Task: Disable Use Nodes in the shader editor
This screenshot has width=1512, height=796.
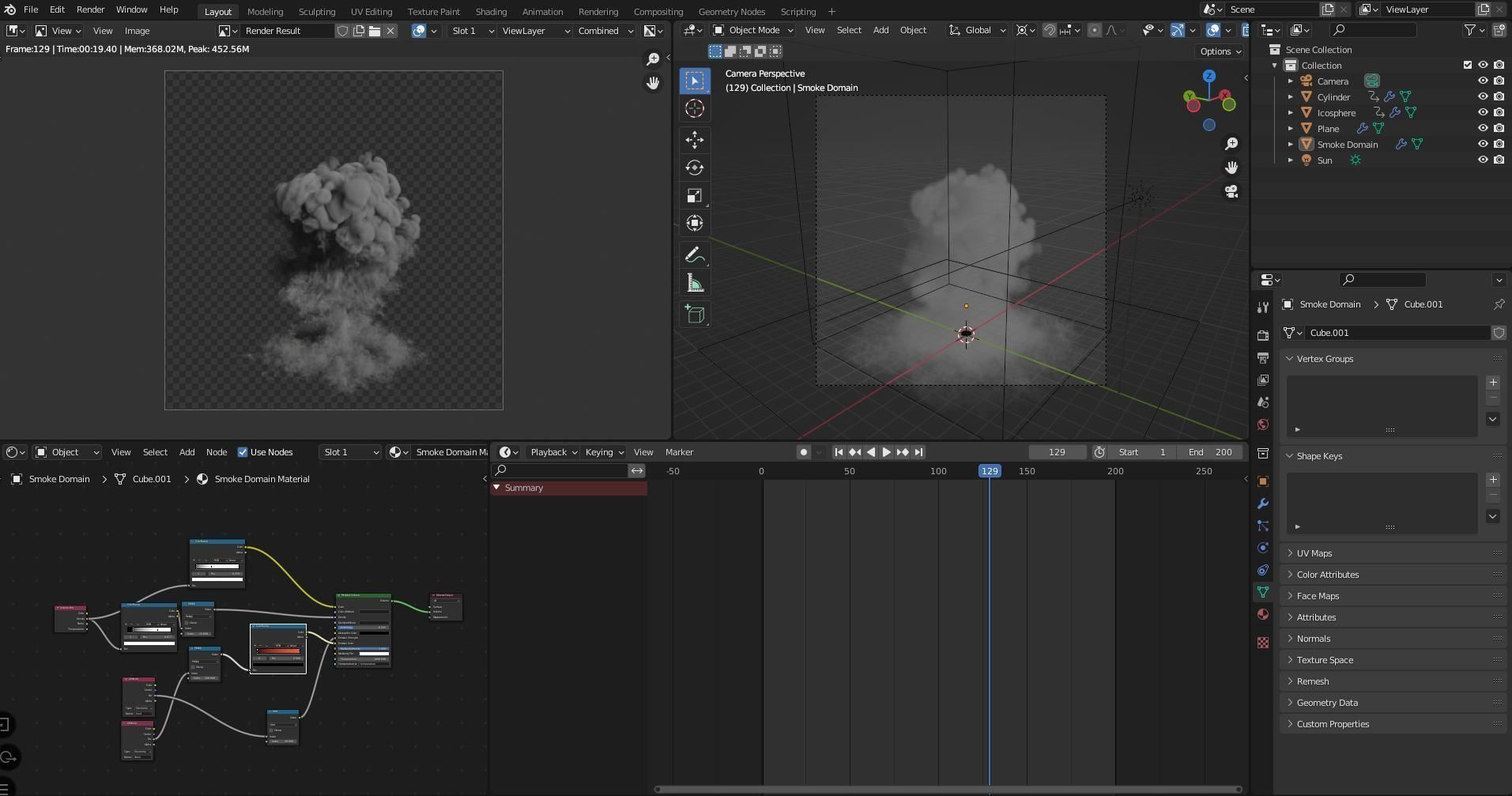Action: click(x=243, y=452)
